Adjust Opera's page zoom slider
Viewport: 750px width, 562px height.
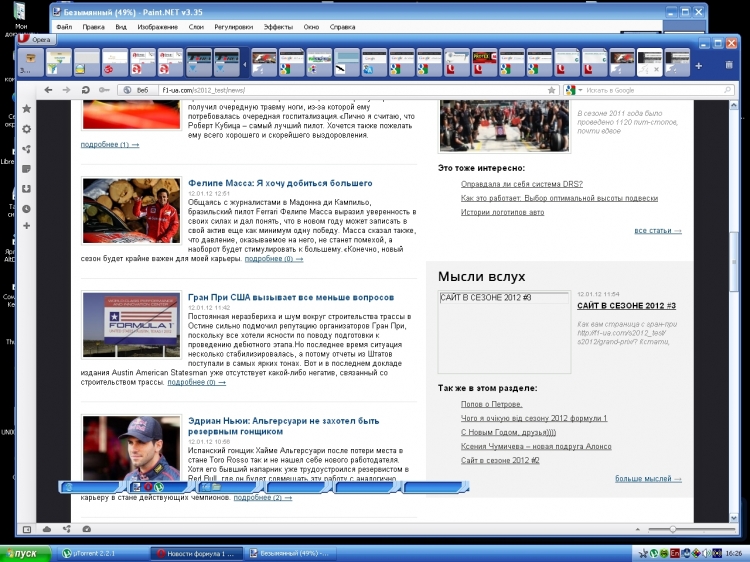point(691,529)
